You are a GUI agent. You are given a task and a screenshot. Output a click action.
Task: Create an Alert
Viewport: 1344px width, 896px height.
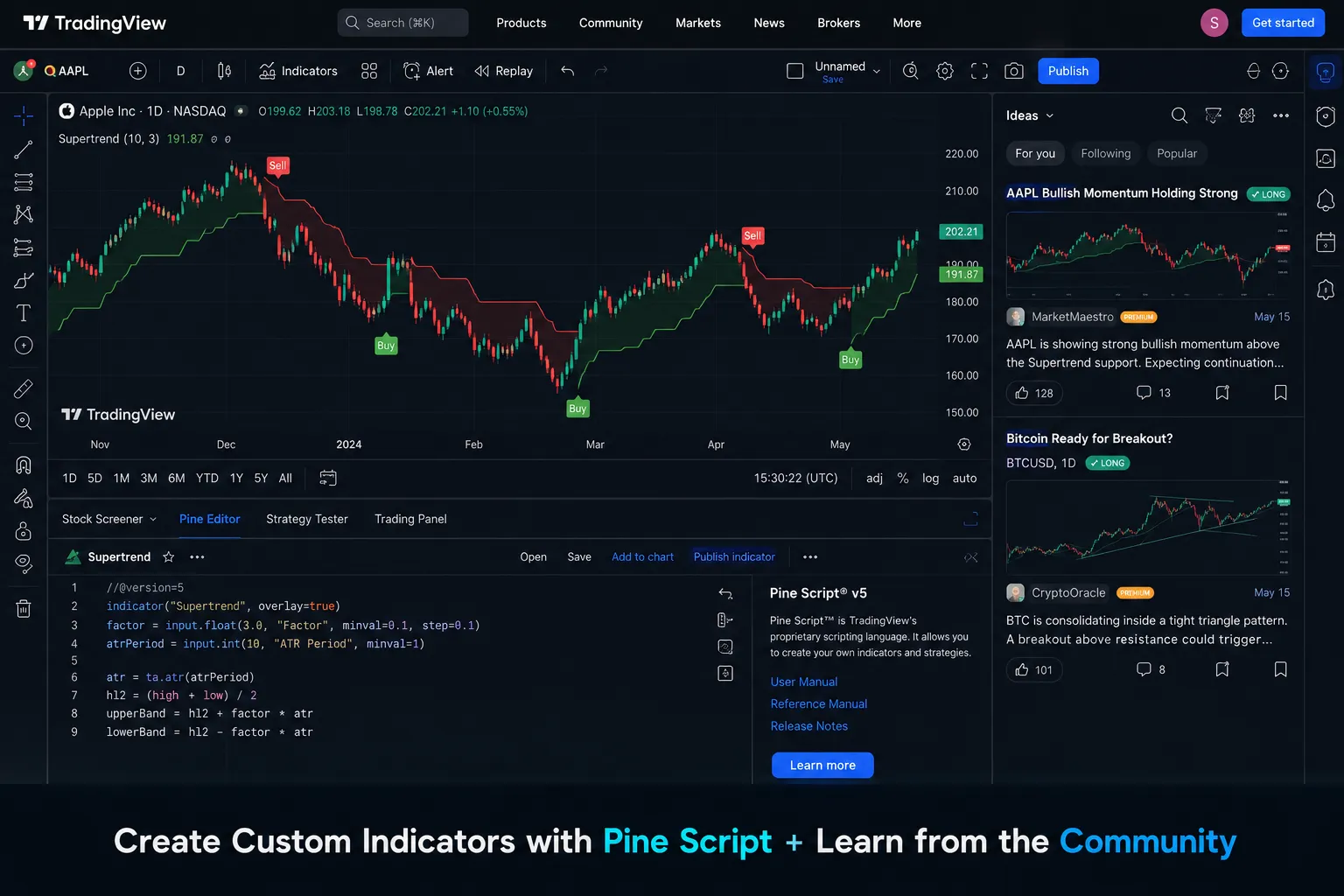429,71
